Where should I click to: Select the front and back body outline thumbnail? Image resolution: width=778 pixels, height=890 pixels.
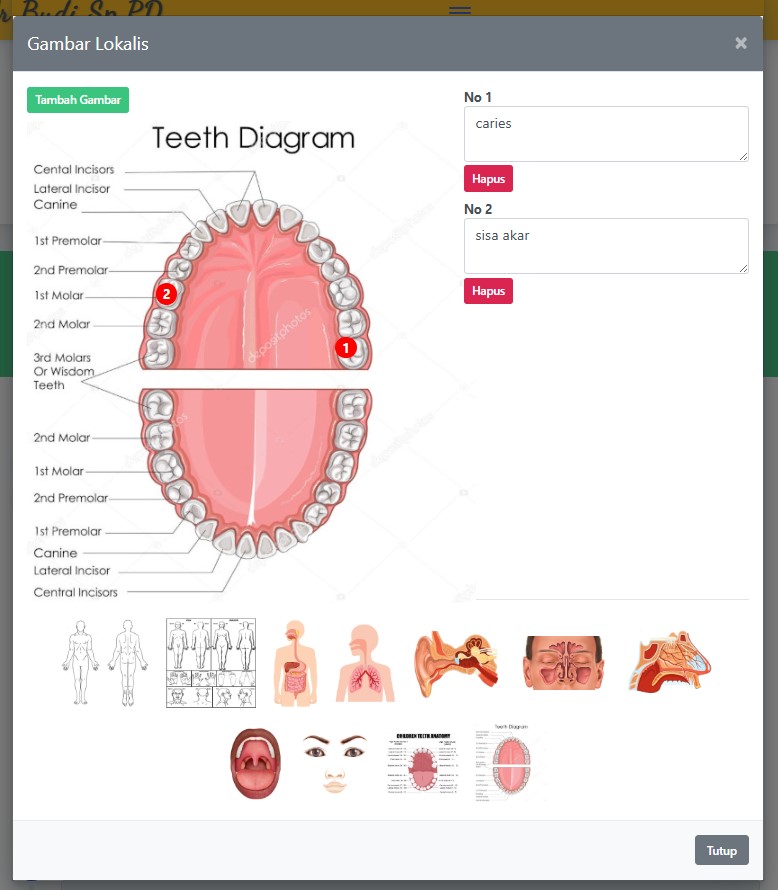(x=104, y=662)
